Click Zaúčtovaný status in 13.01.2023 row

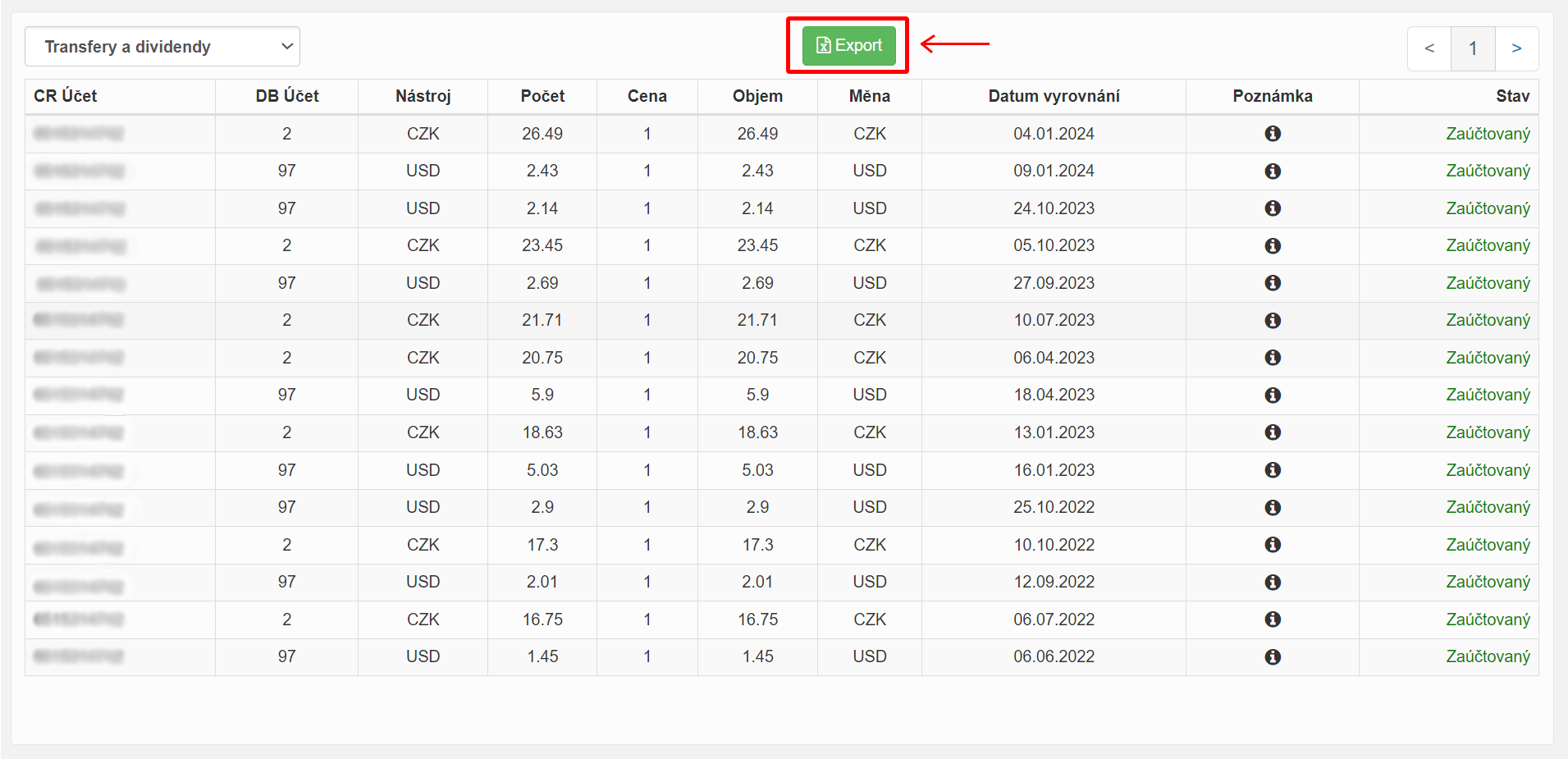click(1488, 432)
